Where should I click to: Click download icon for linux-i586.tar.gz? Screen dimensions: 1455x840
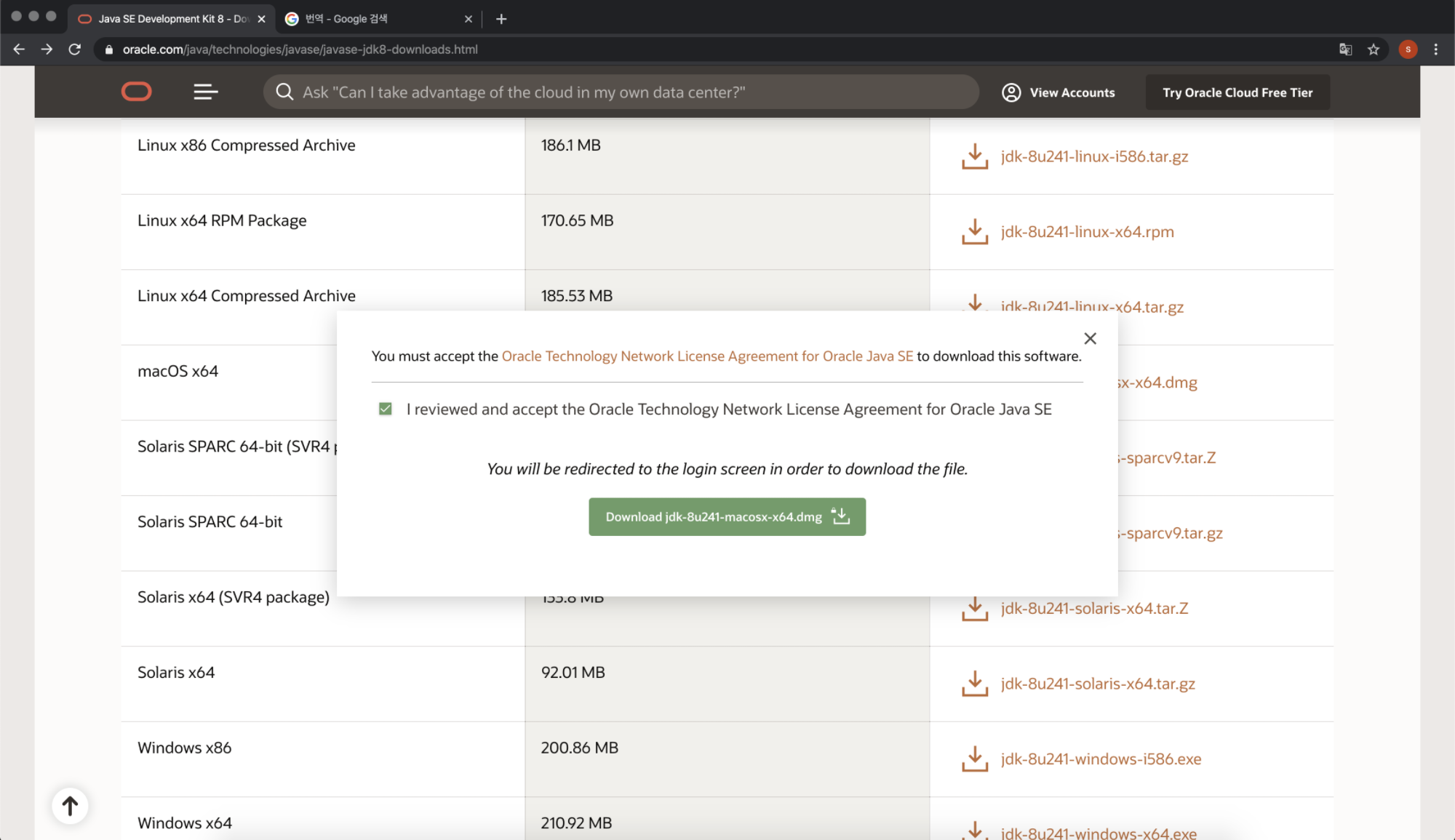click(x=975, y=156)
